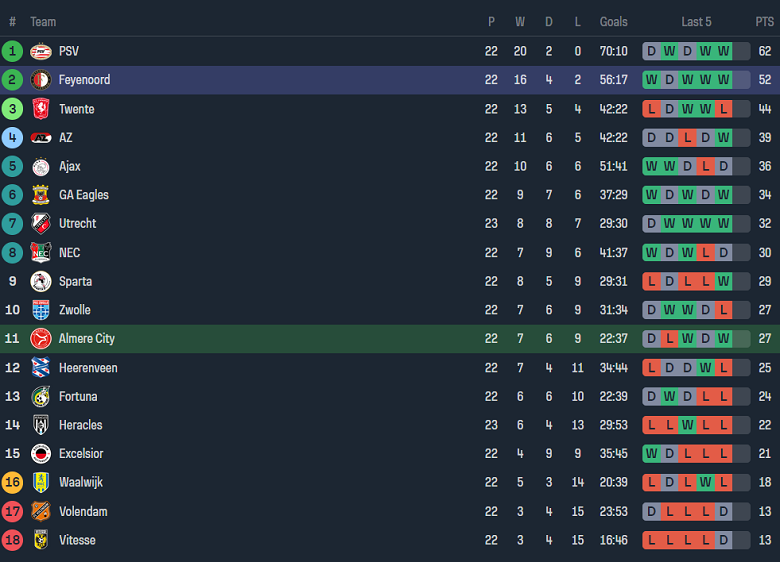Select the NEC team name
Viewport: 780px width, 562px height.
coord(69,253)
